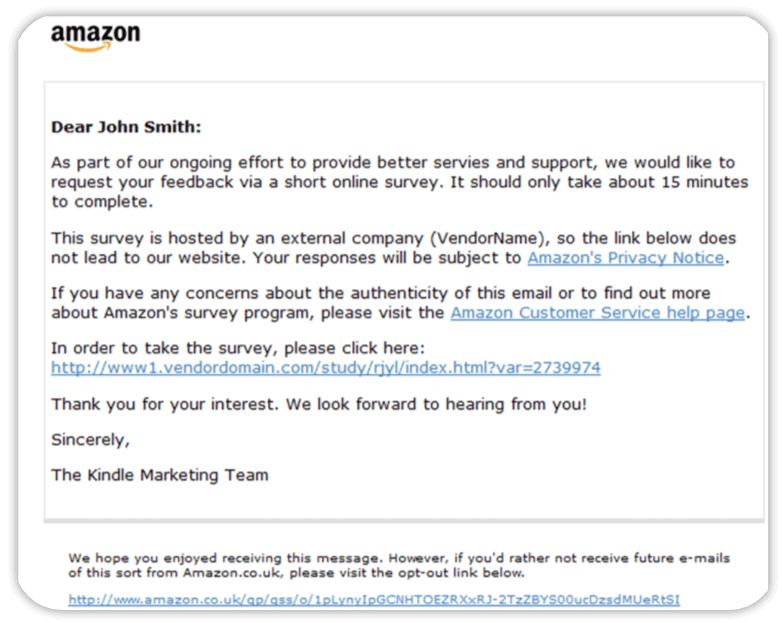The width and height of the screenshot is (782, 623).
Task: Open the amazon.co.uk opt-out link in footer
Action: pos(374,599)
